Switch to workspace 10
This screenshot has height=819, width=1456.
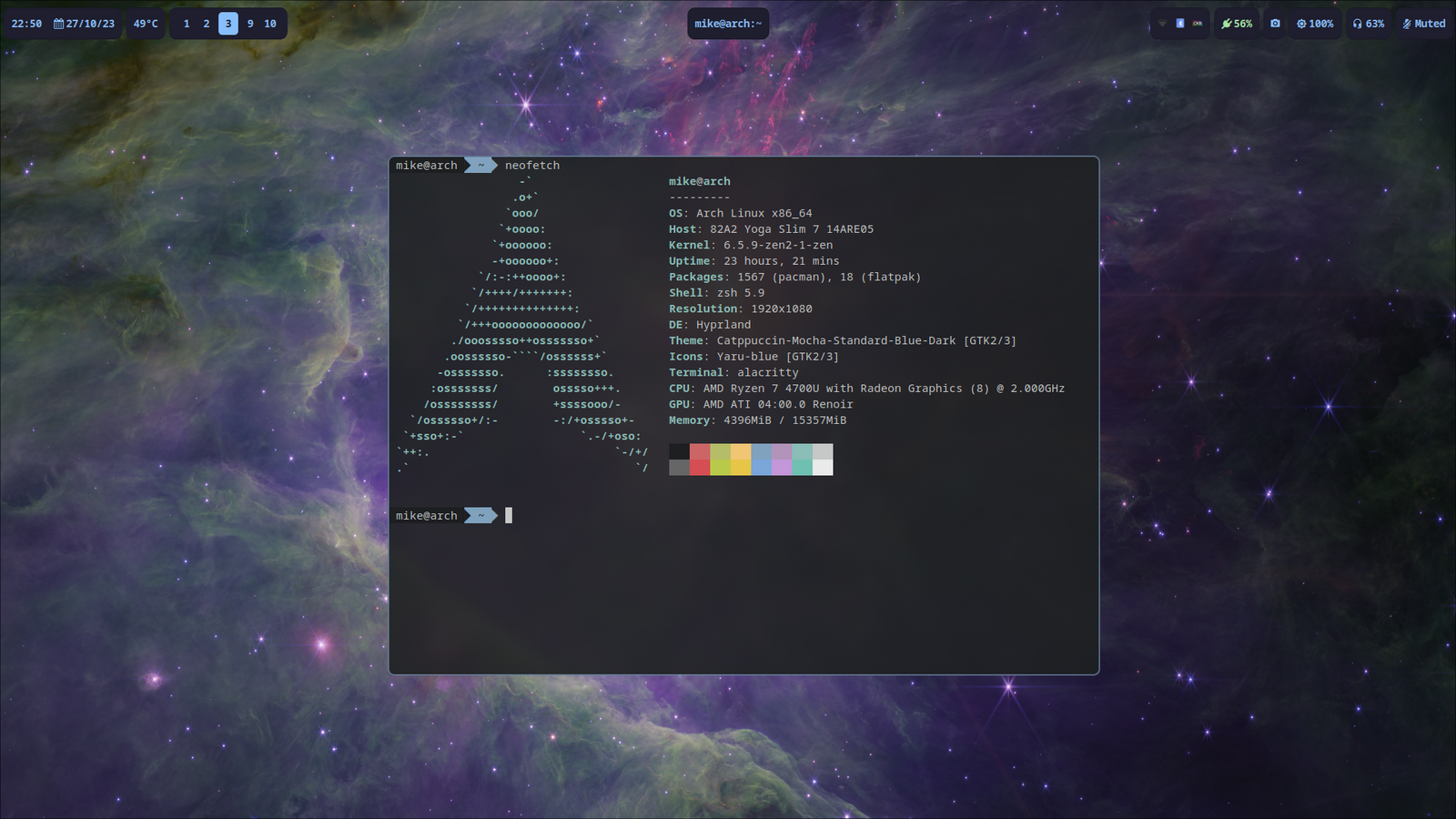click(270, 24)
